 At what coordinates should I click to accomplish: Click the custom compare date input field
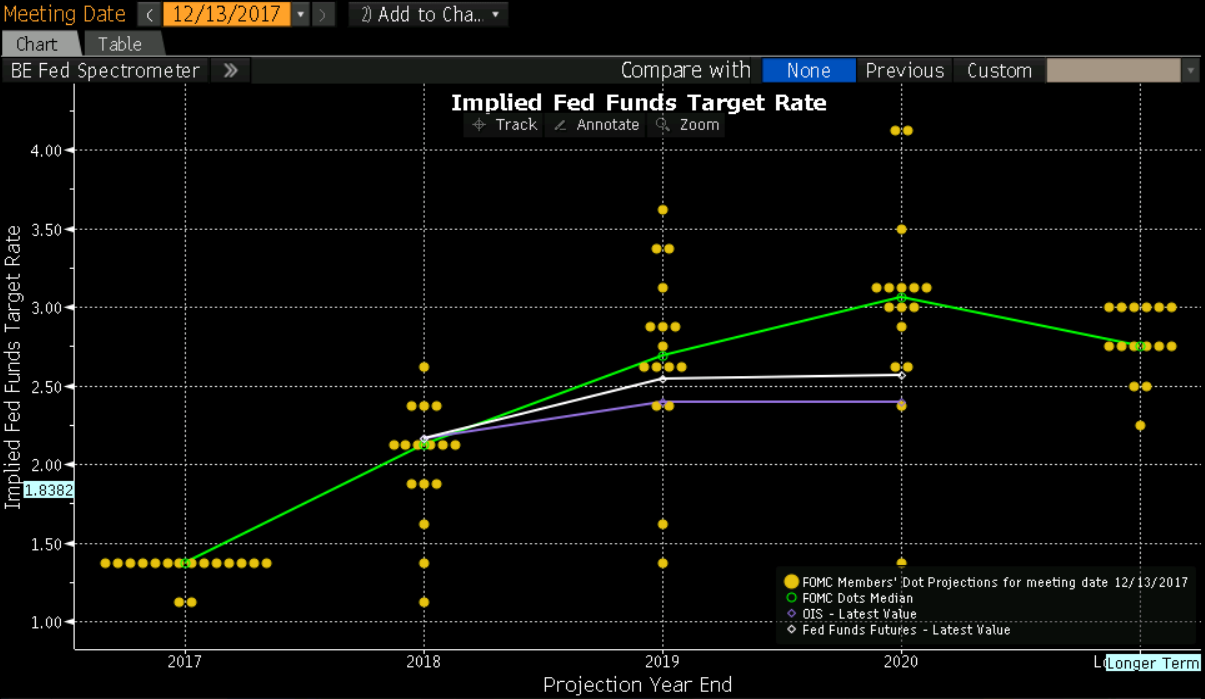[1113, 70]
